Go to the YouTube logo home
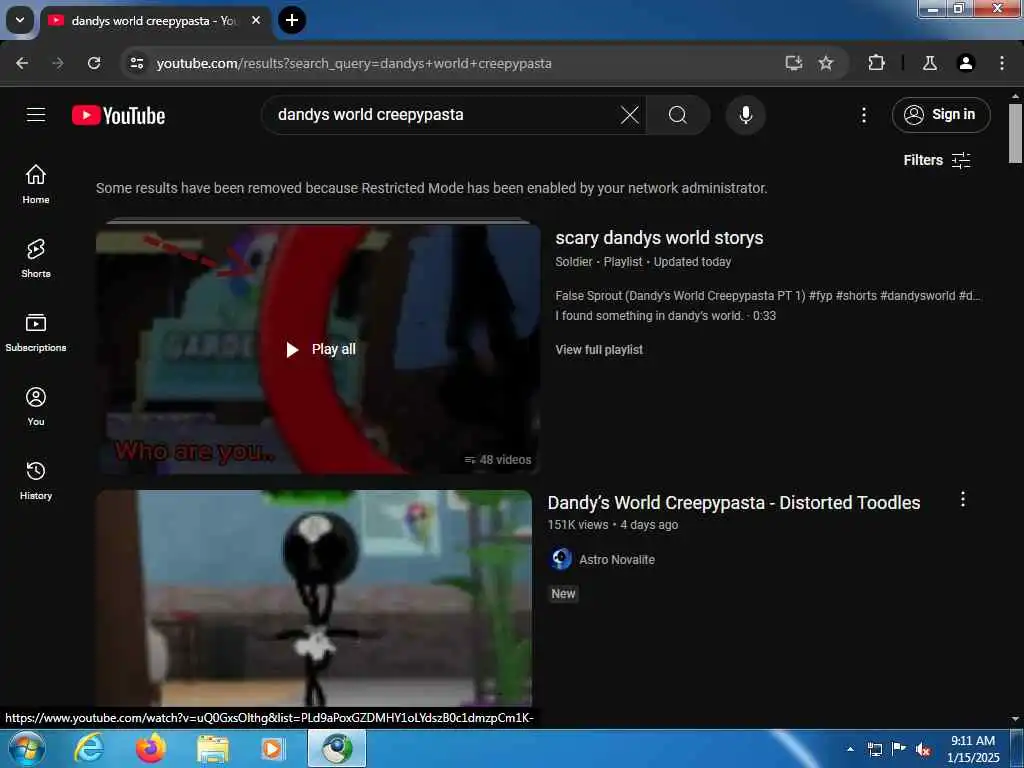Image resolution: width=1024 pixels, height=768 pixels. point(118,116)
